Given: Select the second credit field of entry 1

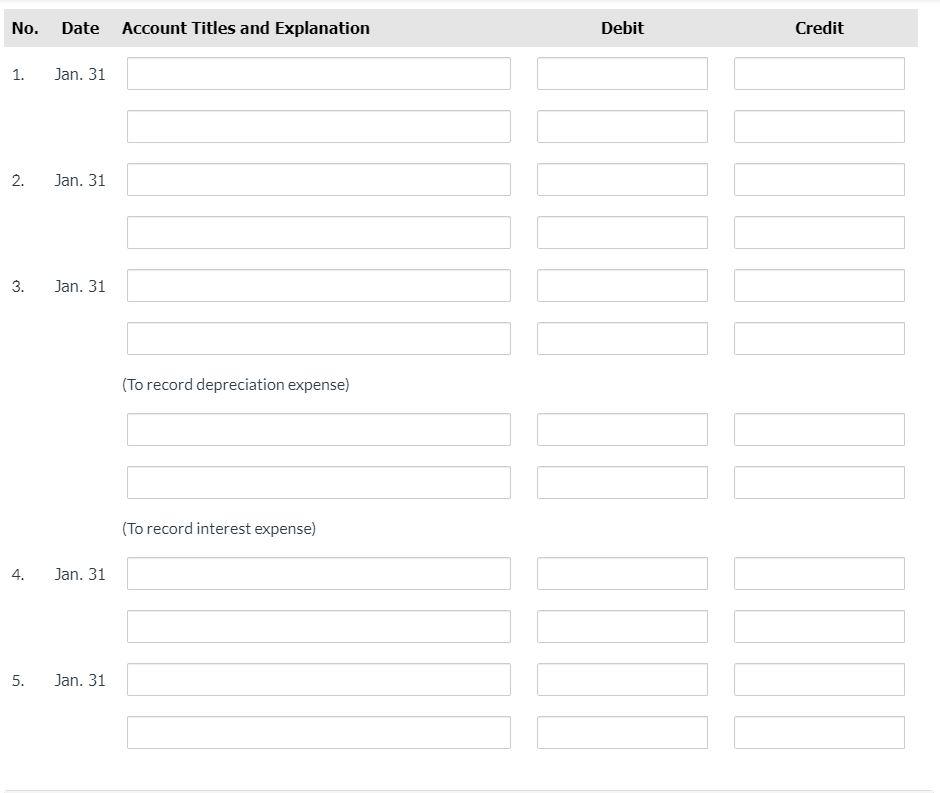Looking at the screenshot, I should 819,126.
